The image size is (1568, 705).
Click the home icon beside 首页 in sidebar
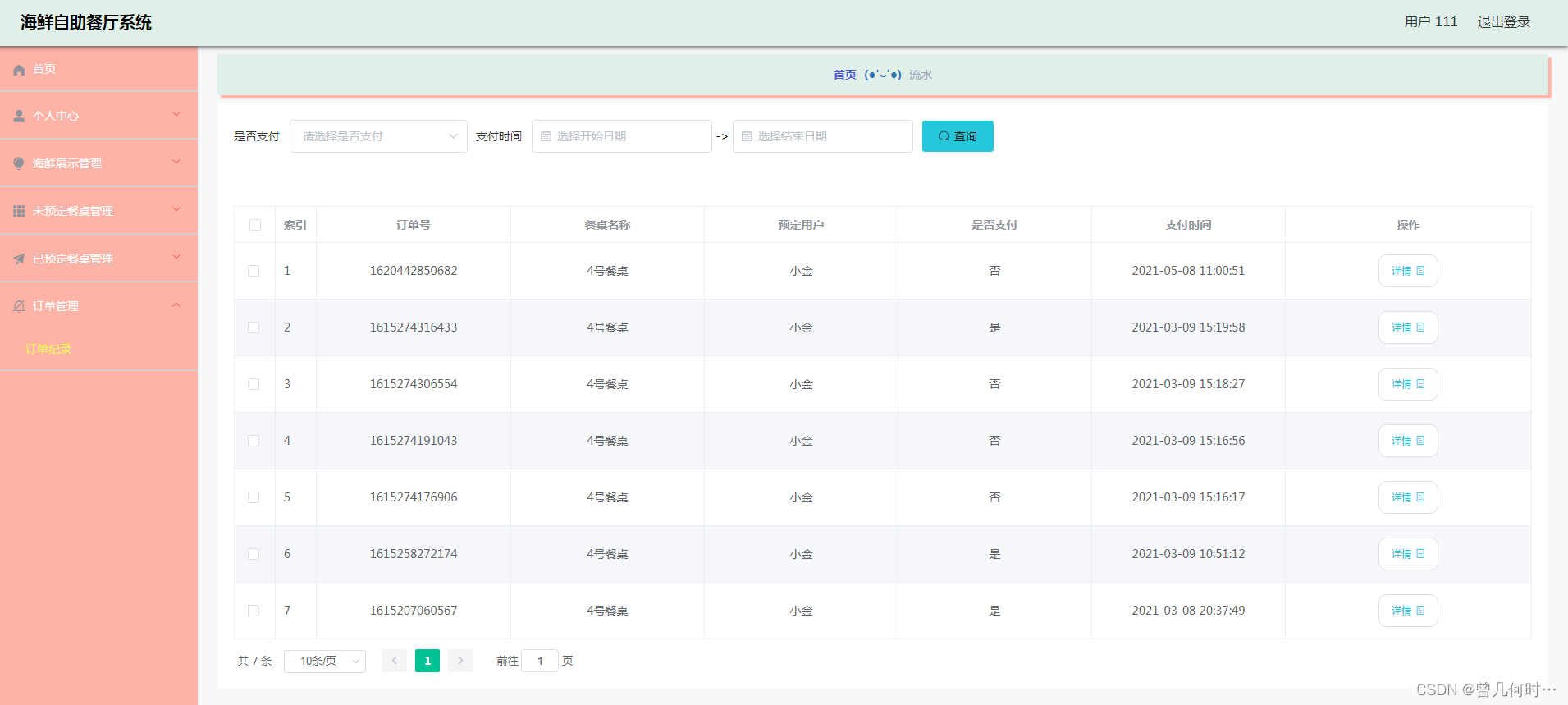click(19, 70)
